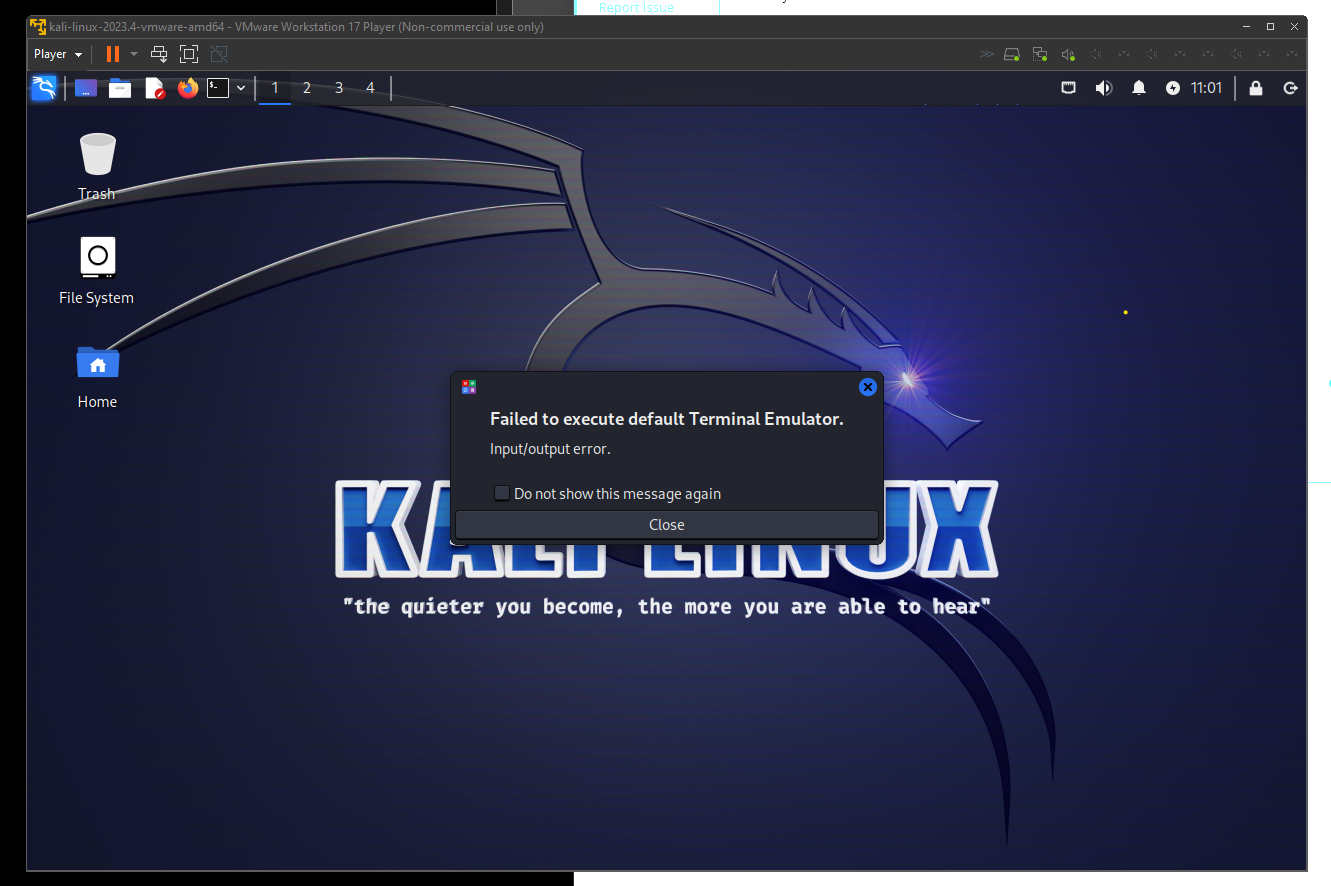This screenshot has height=886, width=1331.
Task: Switch to workspace 2
Action: pyautogui.click(x=306, y=88)
